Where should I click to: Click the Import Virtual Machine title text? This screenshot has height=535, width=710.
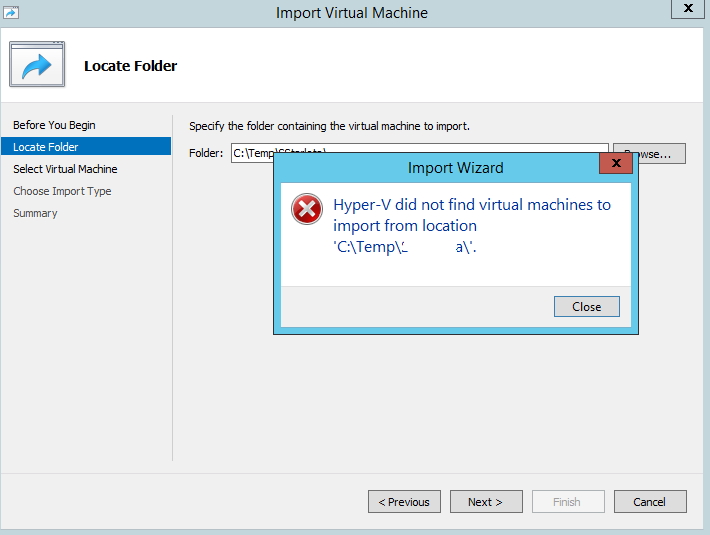[x=352, y=13]
